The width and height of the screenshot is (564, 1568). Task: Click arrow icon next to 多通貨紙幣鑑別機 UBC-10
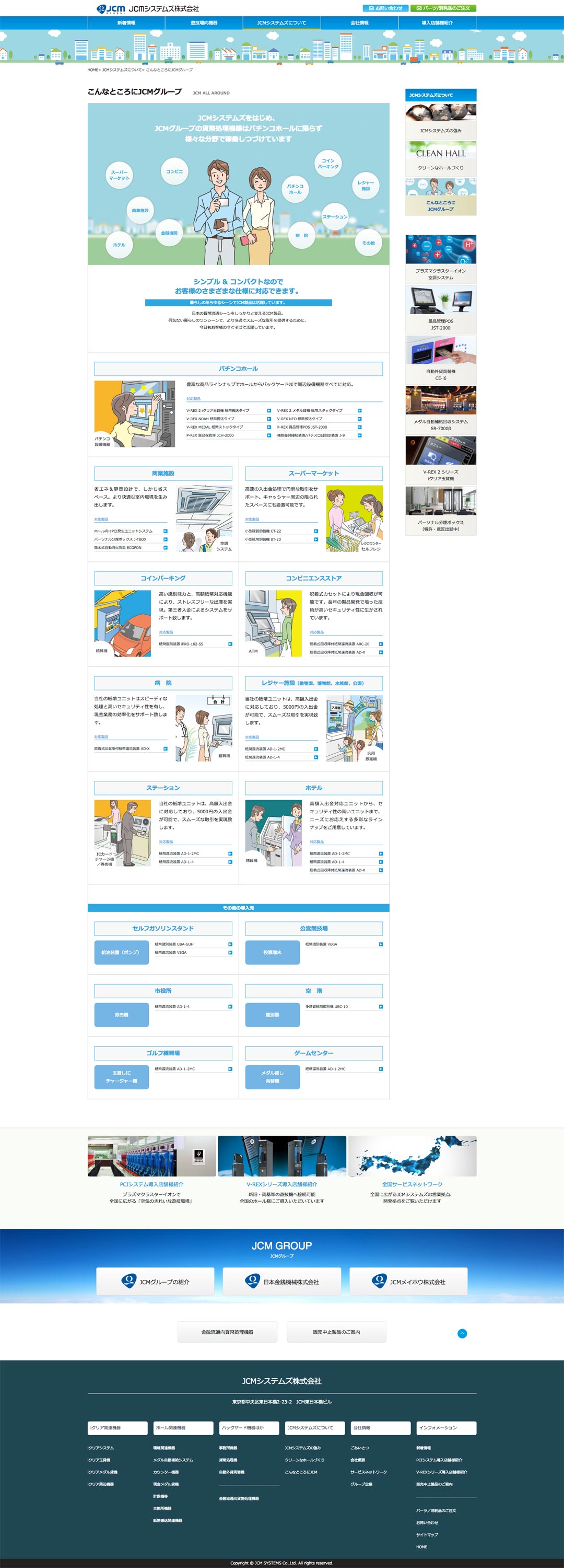pos(381,1007)
